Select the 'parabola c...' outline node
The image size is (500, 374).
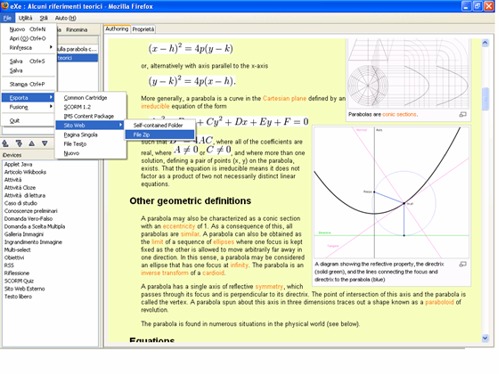77,49
